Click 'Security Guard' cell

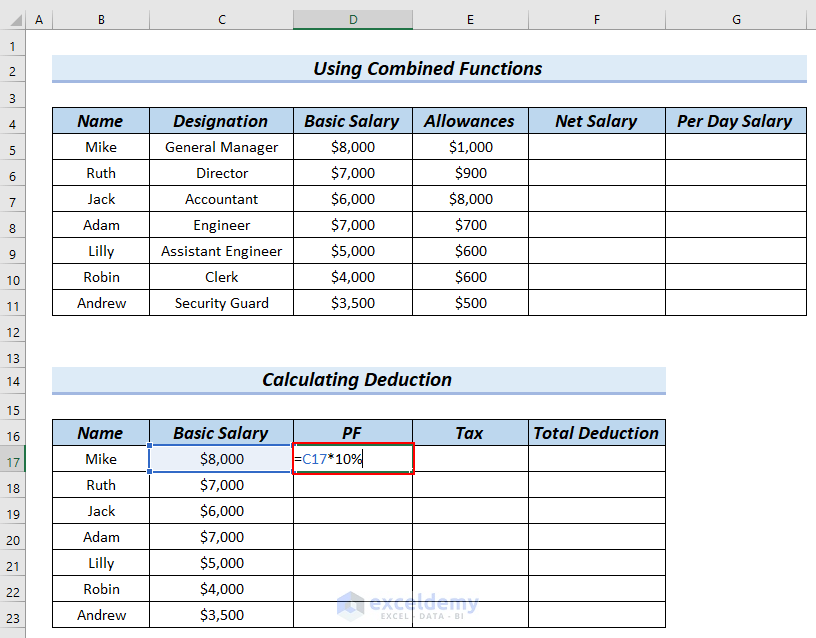pyautogui.click(x=221, y=303)
